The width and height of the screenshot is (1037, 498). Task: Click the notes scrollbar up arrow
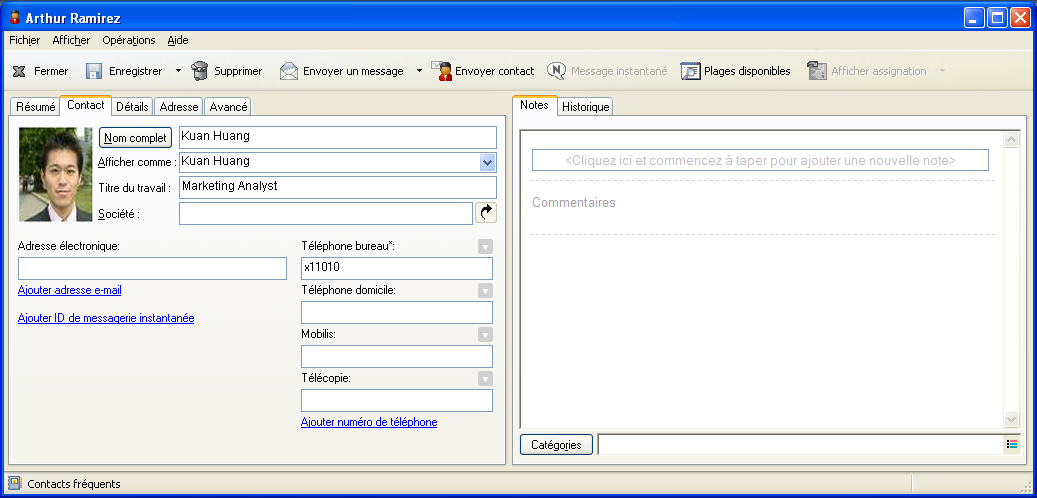click(x=1012, y=140)
